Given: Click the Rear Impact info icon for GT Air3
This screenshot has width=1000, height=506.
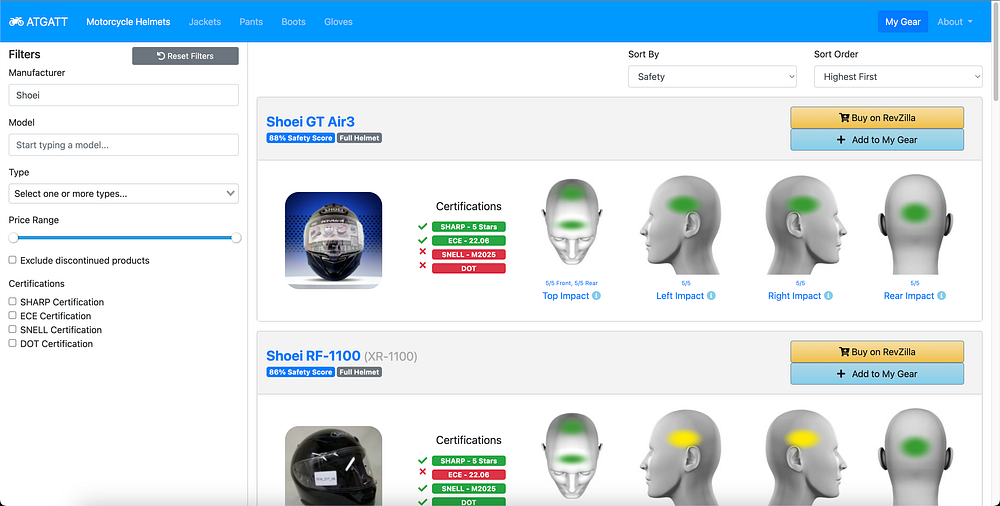Looking at the screenshot, I should (x=941, y=295).
